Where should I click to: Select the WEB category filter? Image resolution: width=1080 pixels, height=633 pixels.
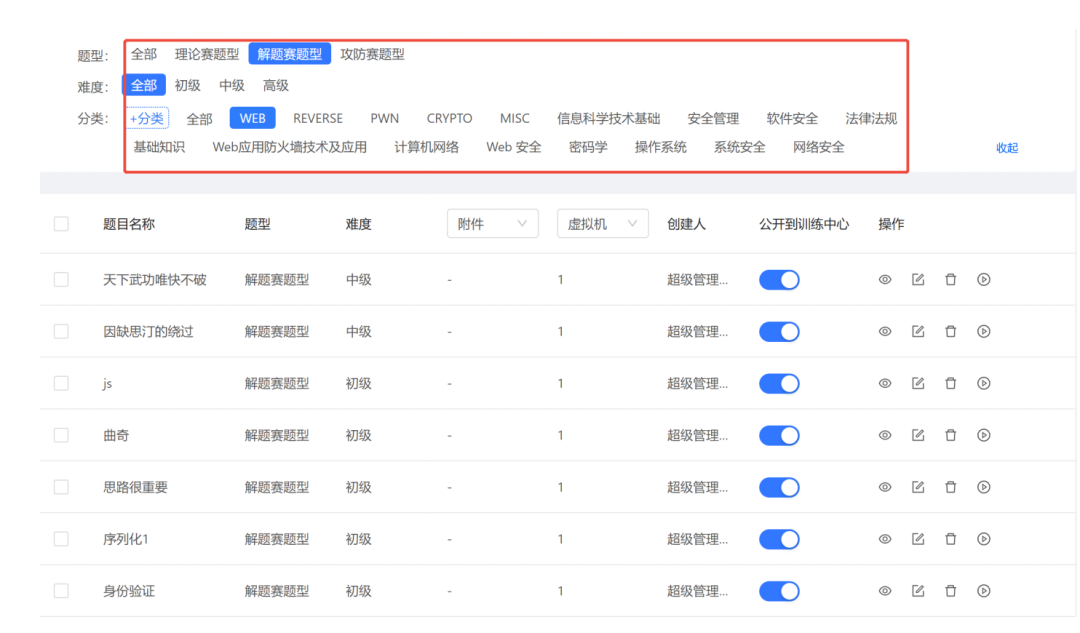pyautogui.click(x=252, y=117)
